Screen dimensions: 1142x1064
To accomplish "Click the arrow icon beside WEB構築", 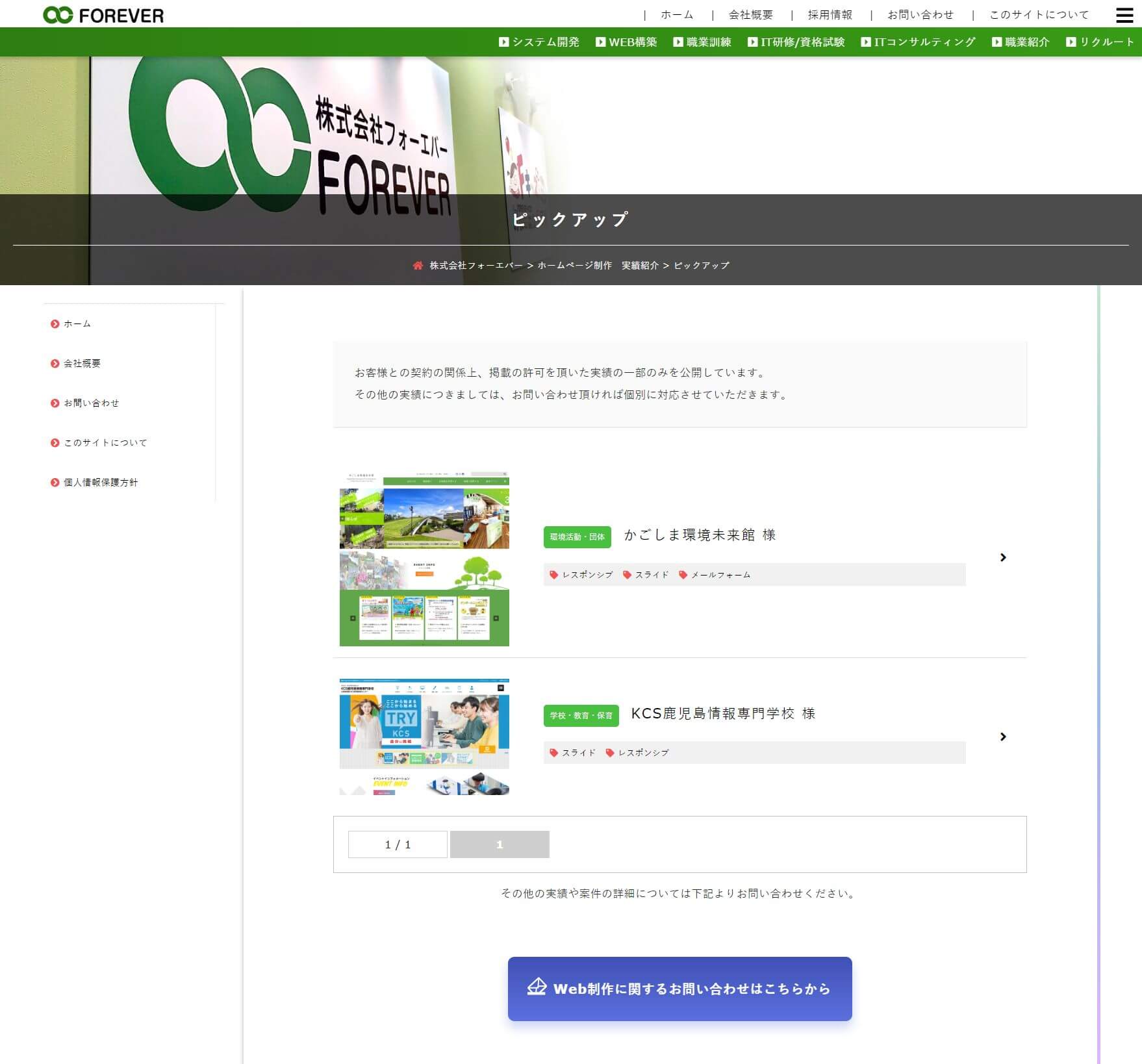I will [600, 42].
